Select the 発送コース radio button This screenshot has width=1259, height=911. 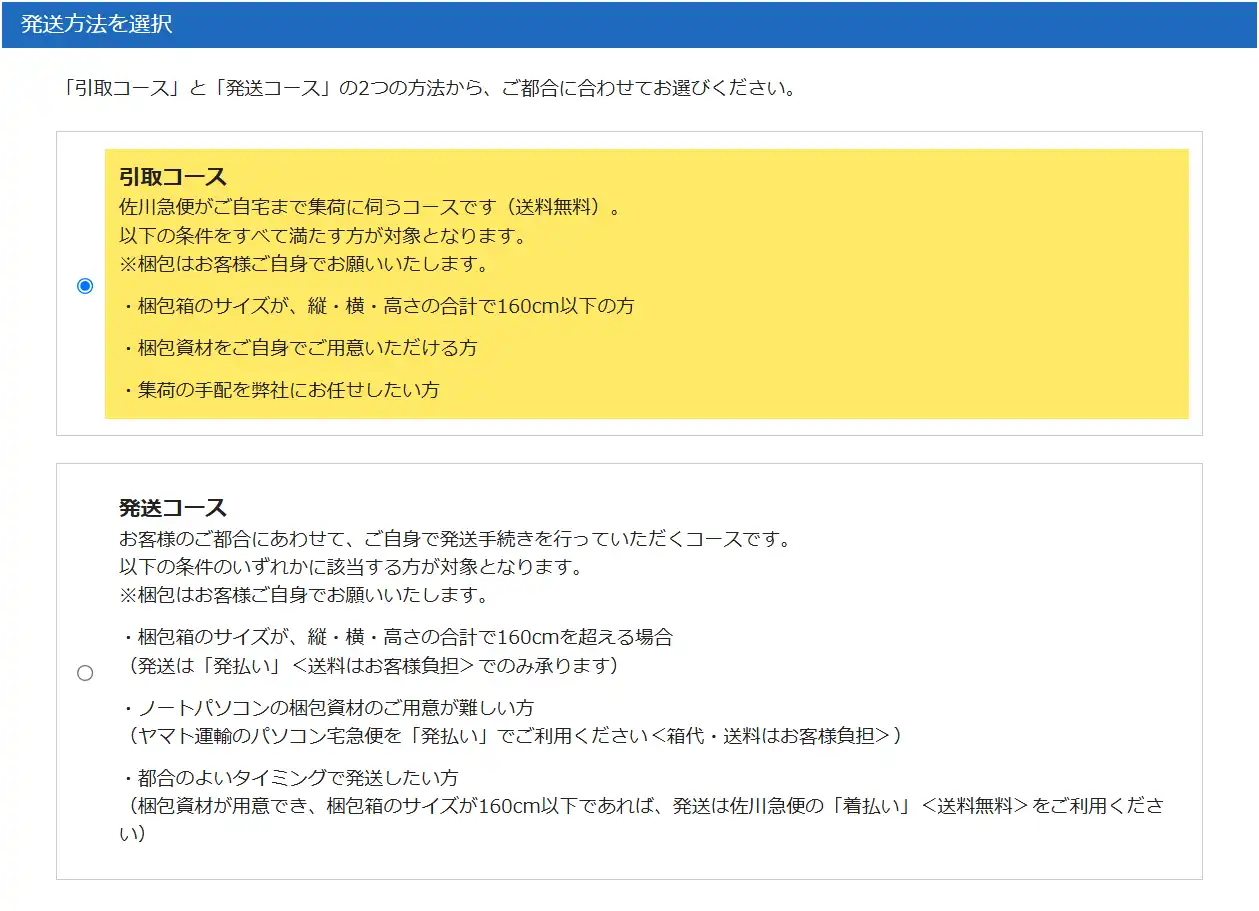pos(85,673)
